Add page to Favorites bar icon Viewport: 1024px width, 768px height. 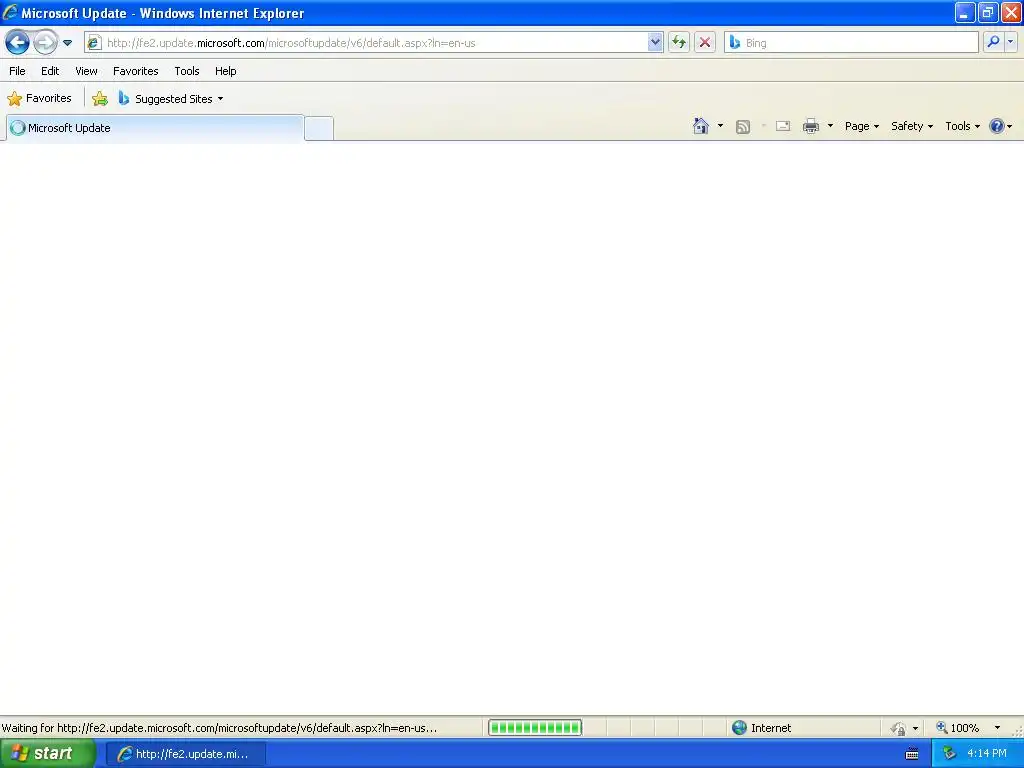100,99
